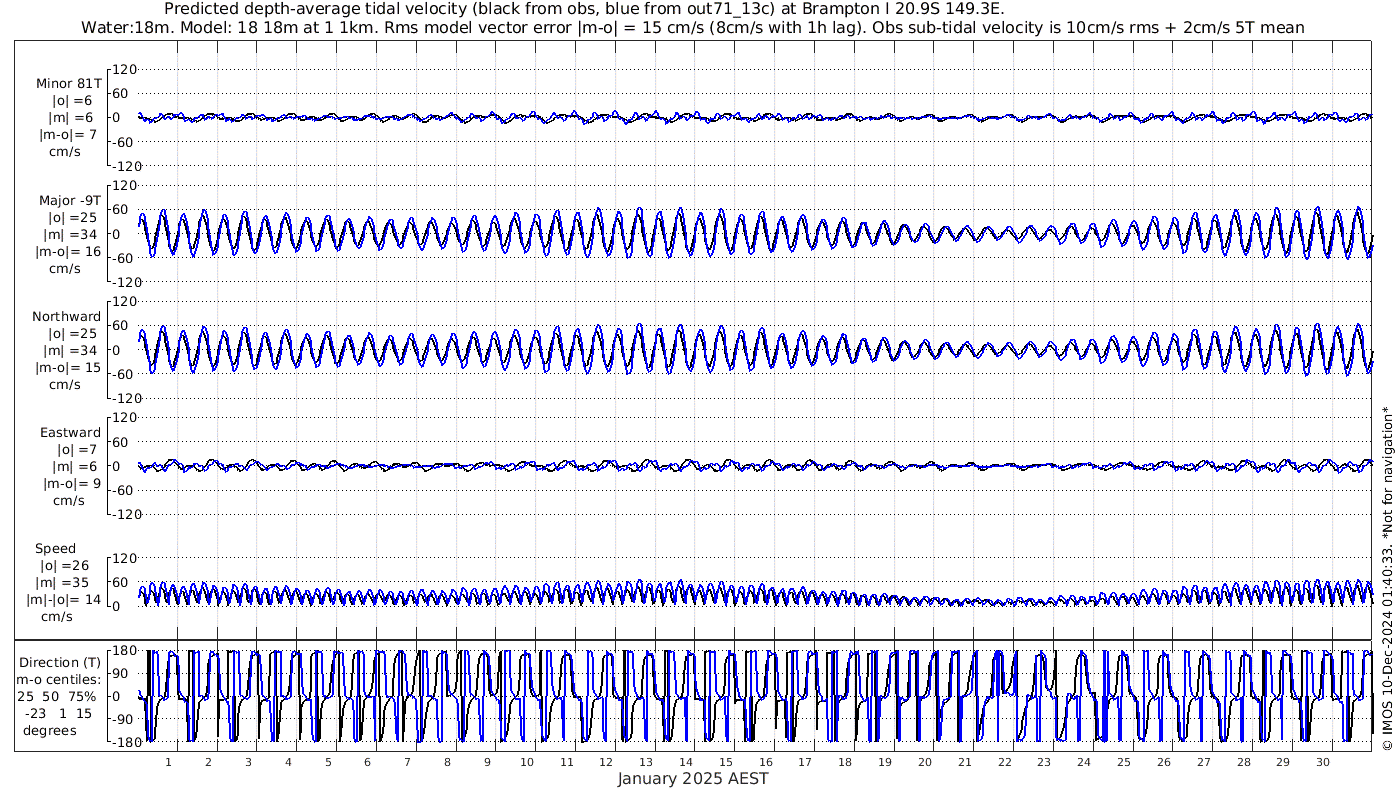The image size is (1400, 800).
Task: Click day 20 tick label on x-axis
Action: (924, 763)
